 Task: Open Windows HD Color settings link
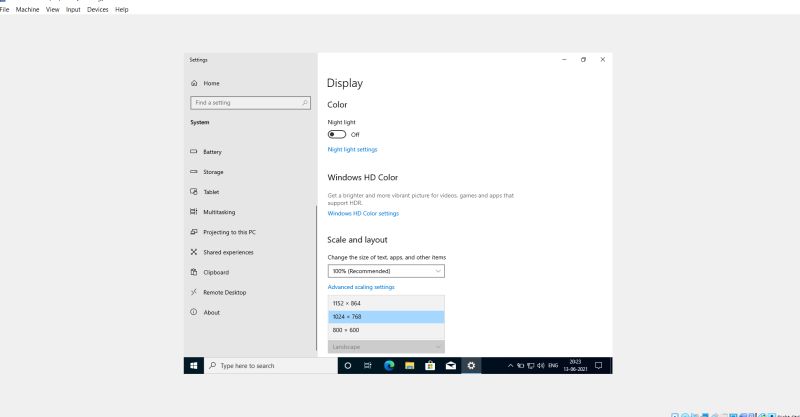pos(363,213)
